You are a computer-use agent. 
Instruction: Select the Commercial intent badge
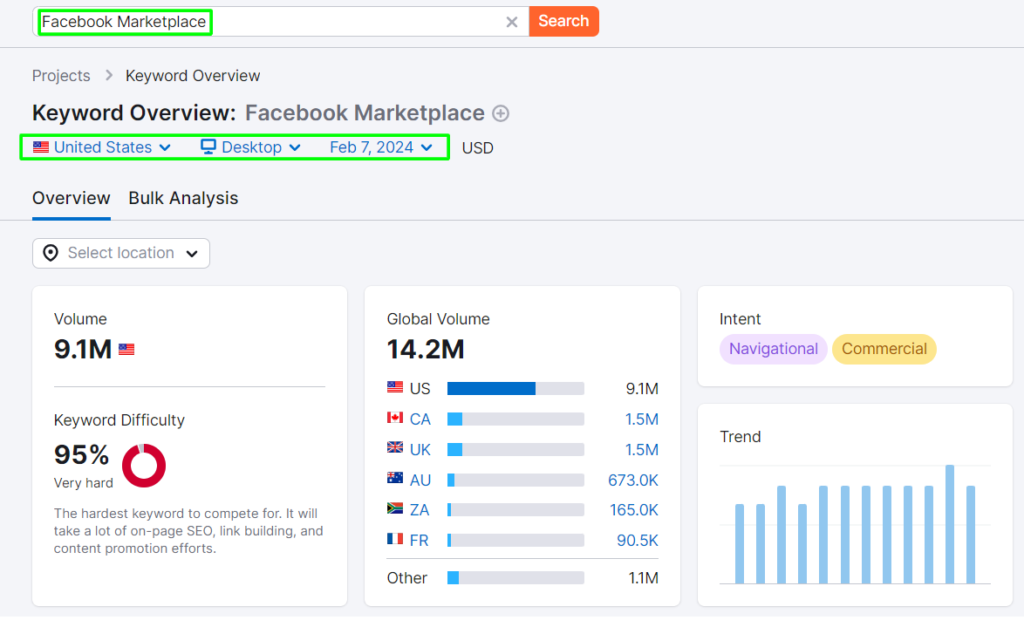[x=884, y=349]
